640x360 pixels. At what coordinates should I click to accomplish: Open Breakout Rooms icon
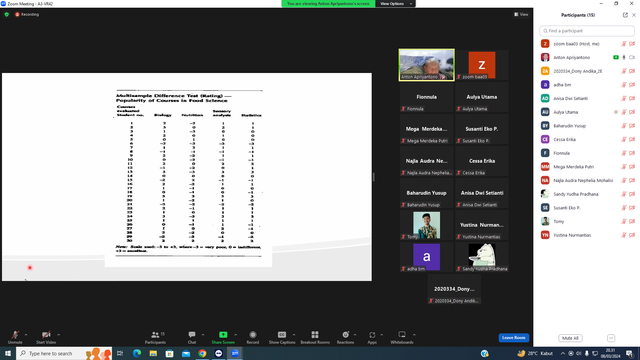pyautogui.click(x=315, y=335)
